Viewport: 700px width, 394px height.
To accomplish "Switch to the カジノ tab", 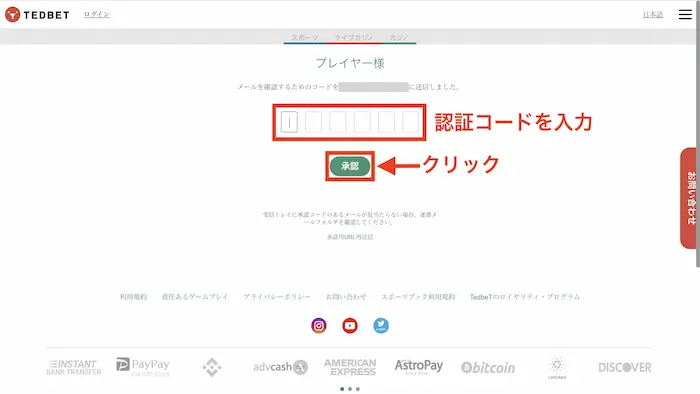I will tap(399, 37).
